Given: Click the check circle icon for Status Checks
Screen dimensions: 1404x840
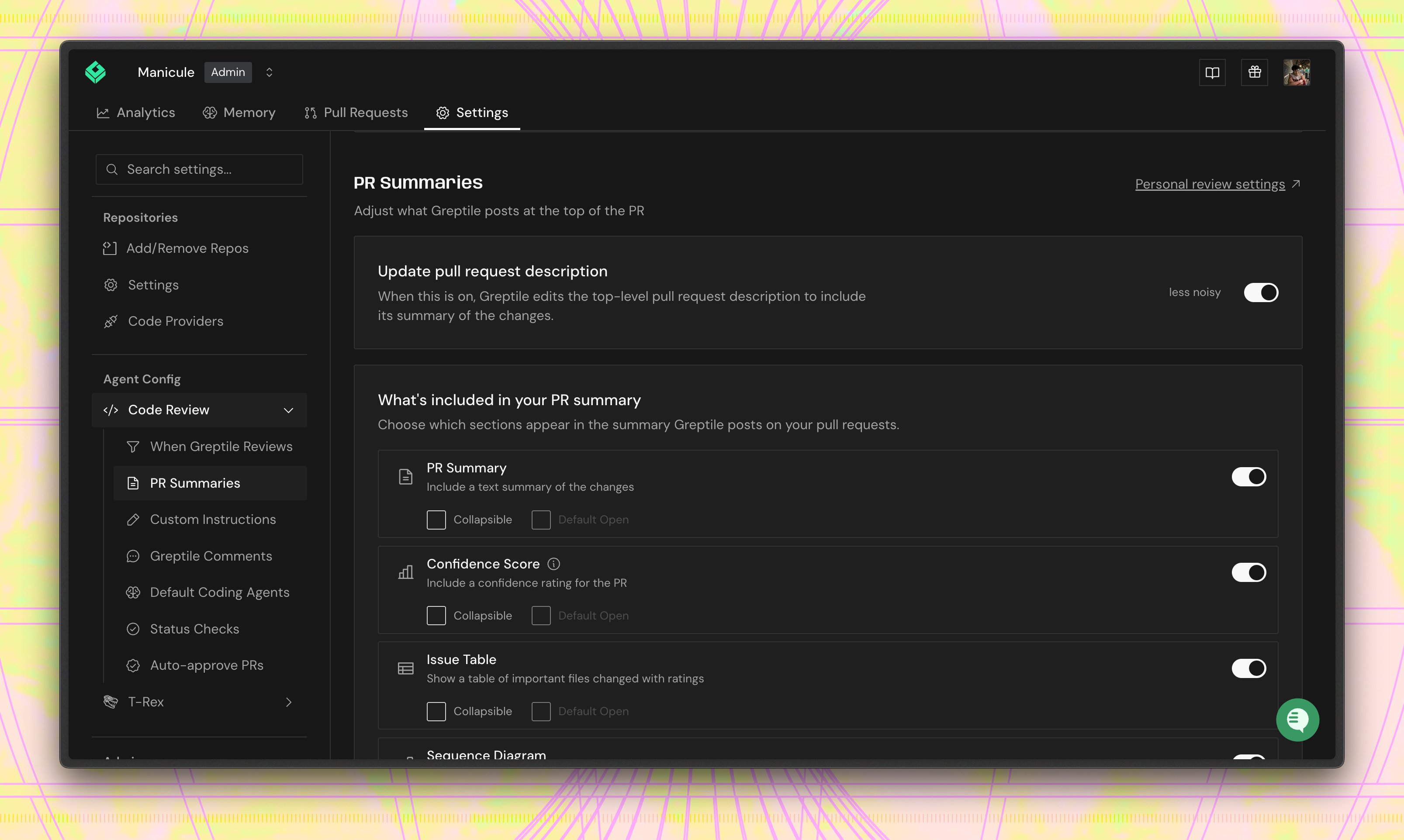Looking at the screenshot, I should click(x=133, y=629).
